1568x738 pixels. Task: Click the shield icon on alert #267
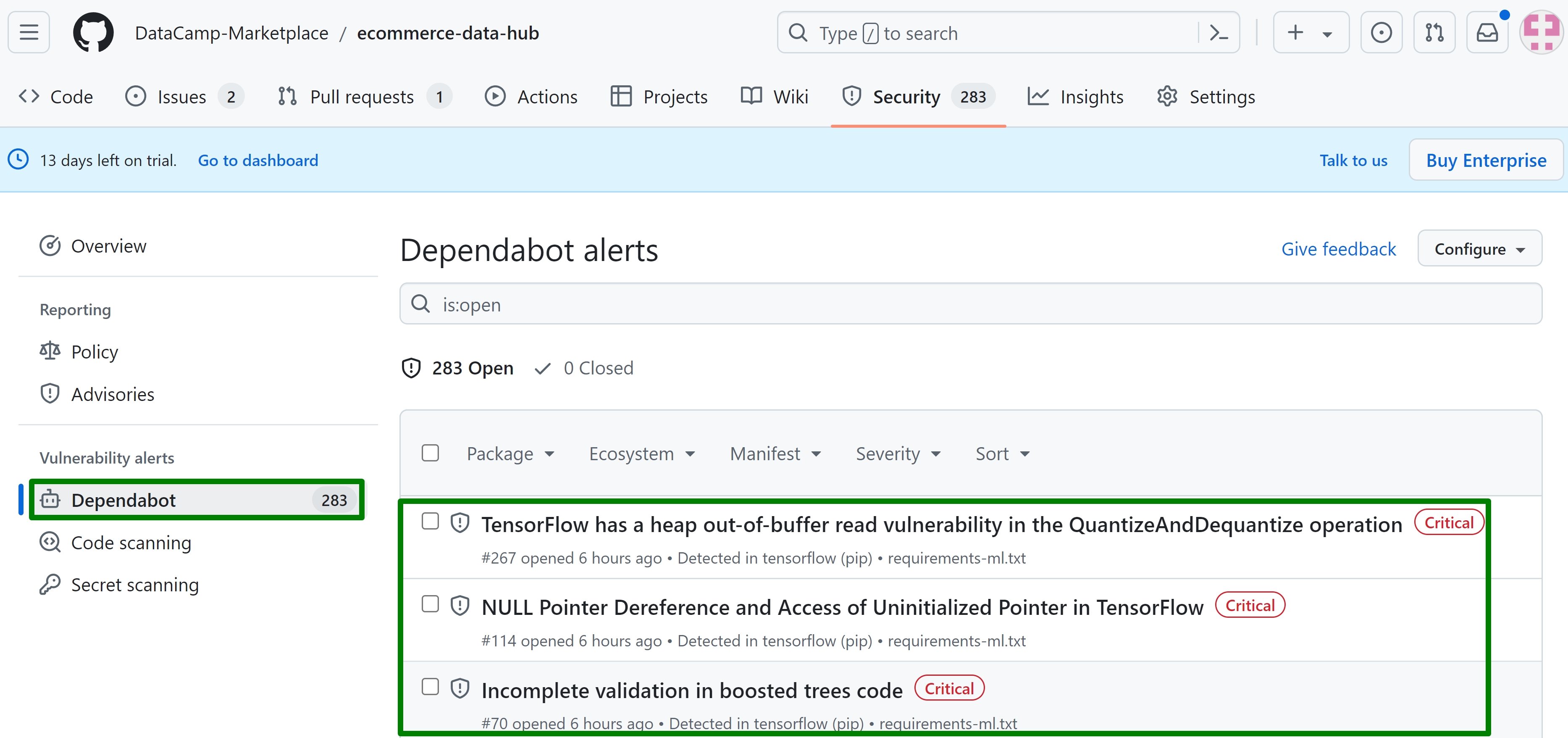point(460,523)
